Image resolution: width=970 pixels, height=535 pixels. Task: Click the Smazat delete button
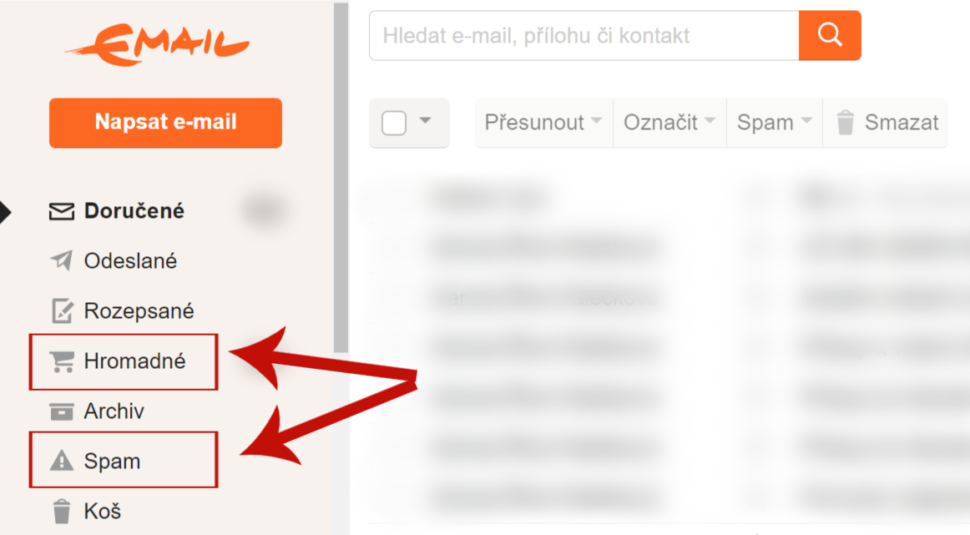(886, 122)
